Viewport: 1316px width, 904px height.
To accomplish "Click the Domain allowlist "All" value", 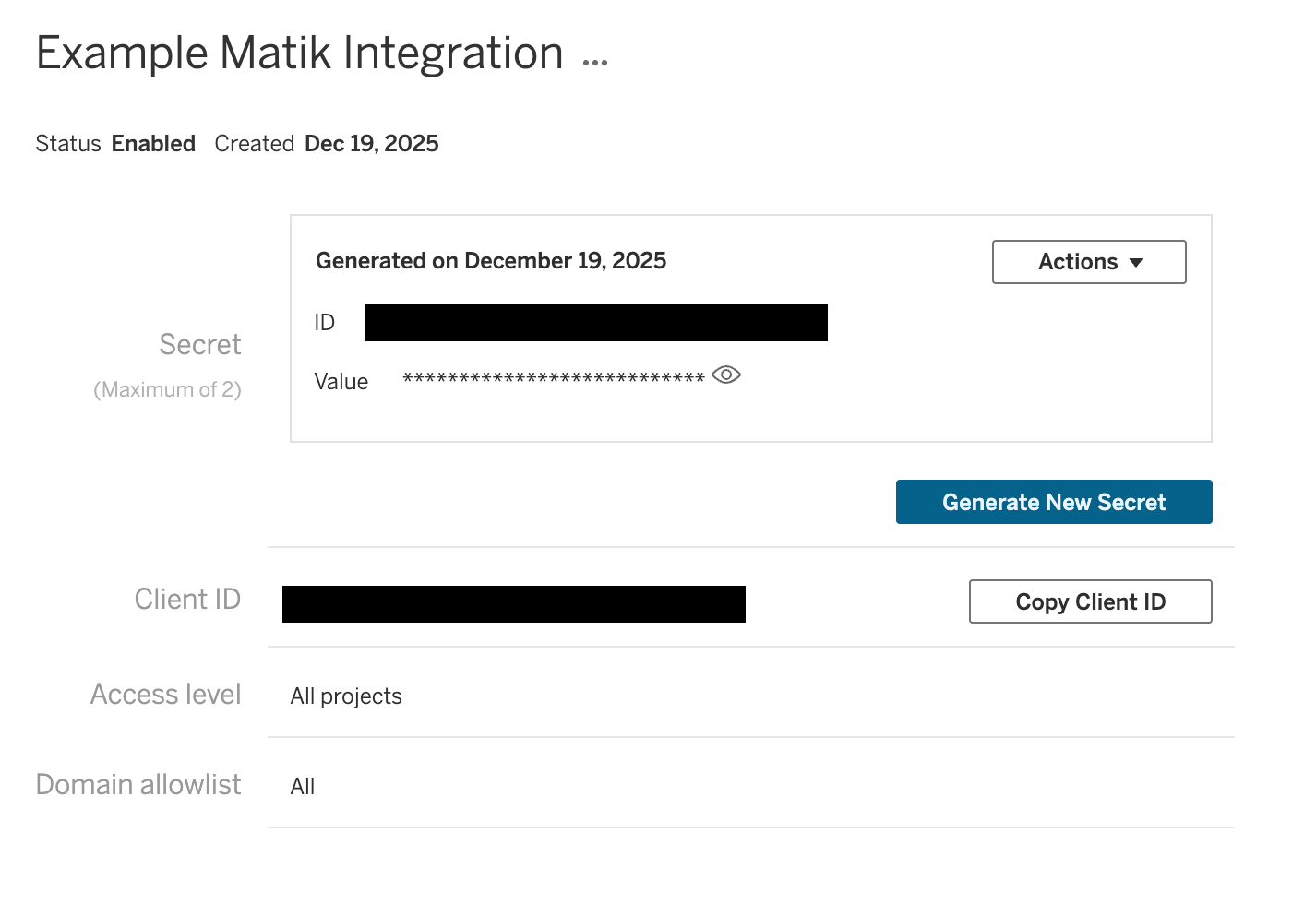I will click(303, 787).
